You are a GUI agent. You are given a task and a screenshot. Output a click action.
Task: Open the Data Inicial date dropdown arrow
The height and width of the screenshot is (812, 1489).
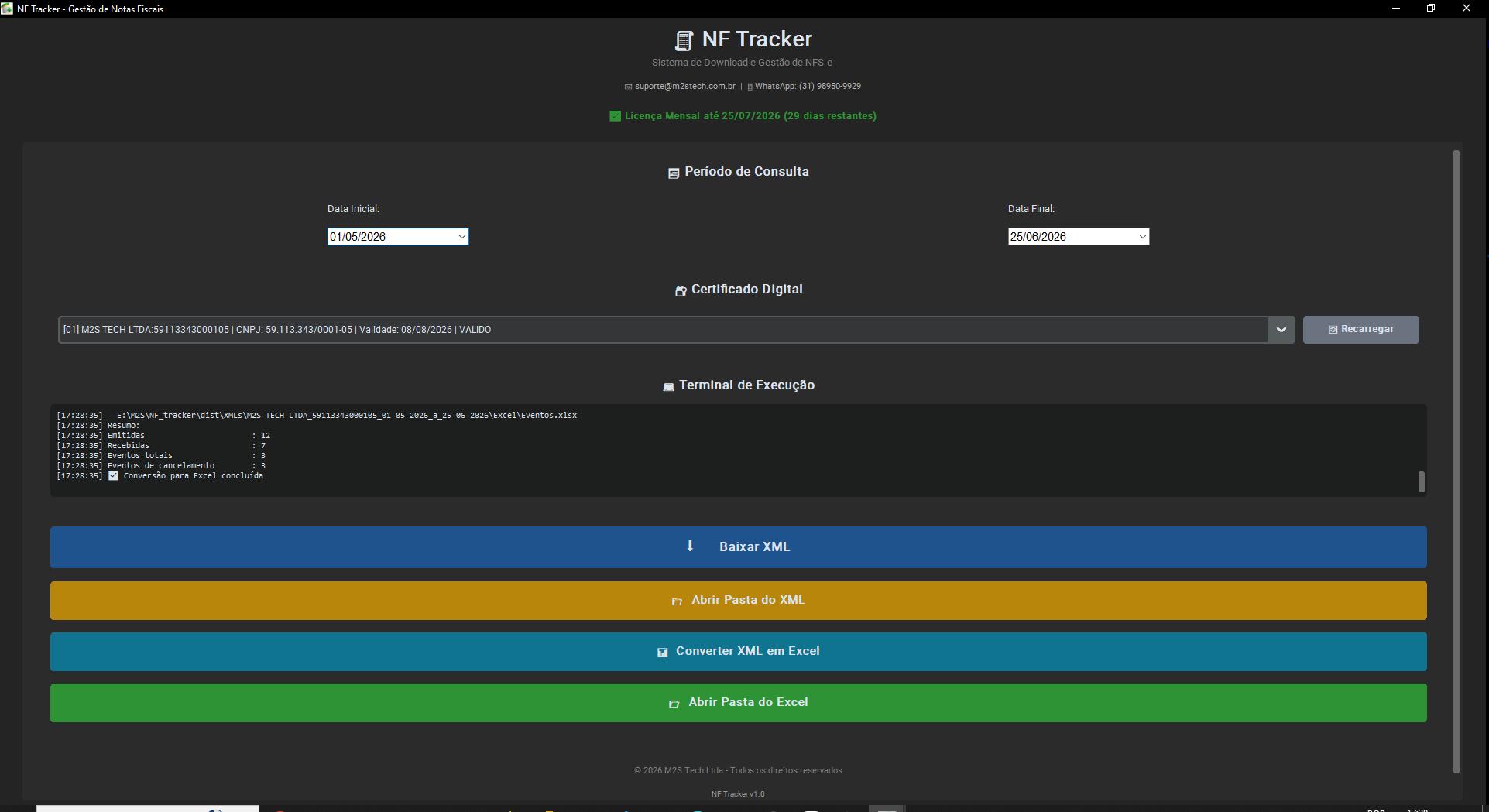coord(462,237)
